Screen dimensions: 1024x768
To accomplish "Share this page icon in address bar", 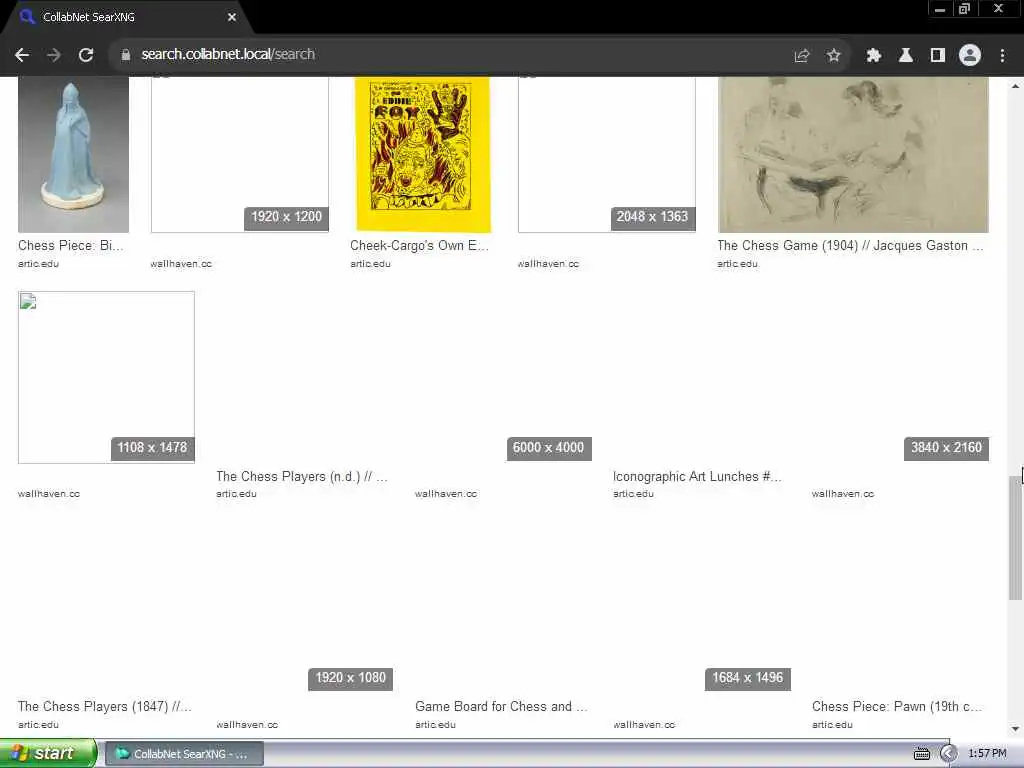I will (801, 56).
